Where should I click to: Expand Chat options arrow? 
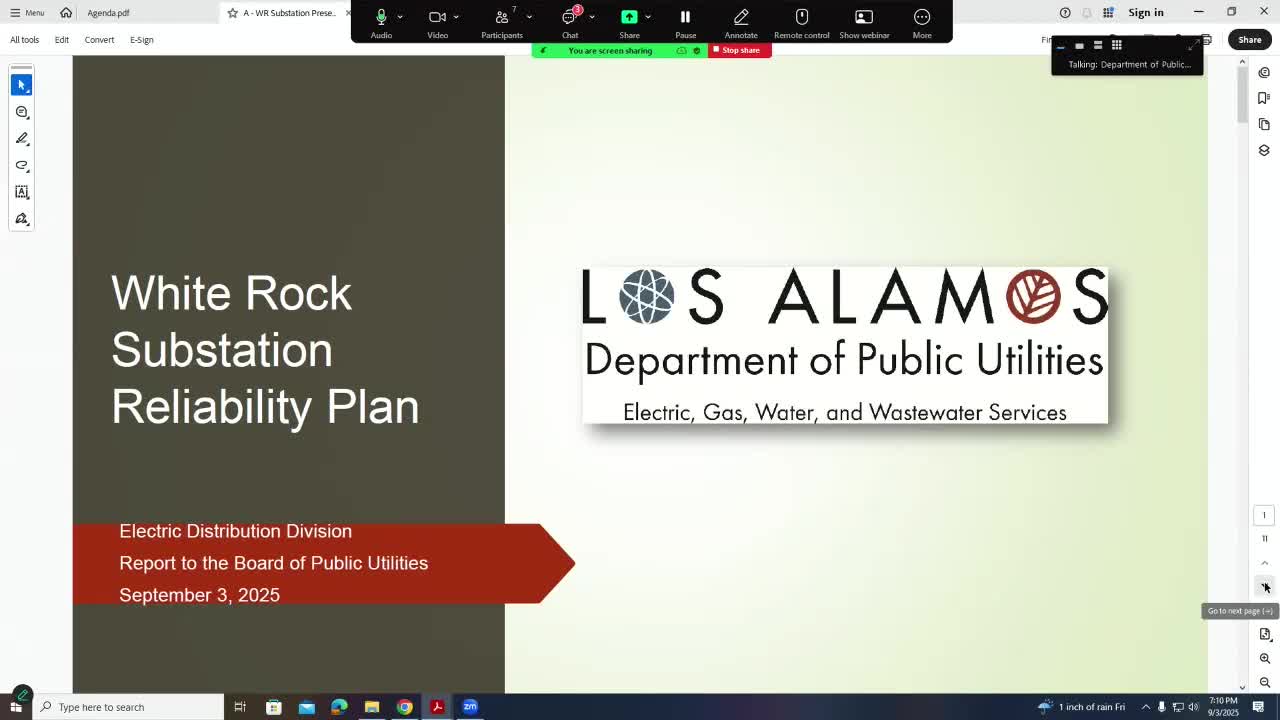click(592, 17)
